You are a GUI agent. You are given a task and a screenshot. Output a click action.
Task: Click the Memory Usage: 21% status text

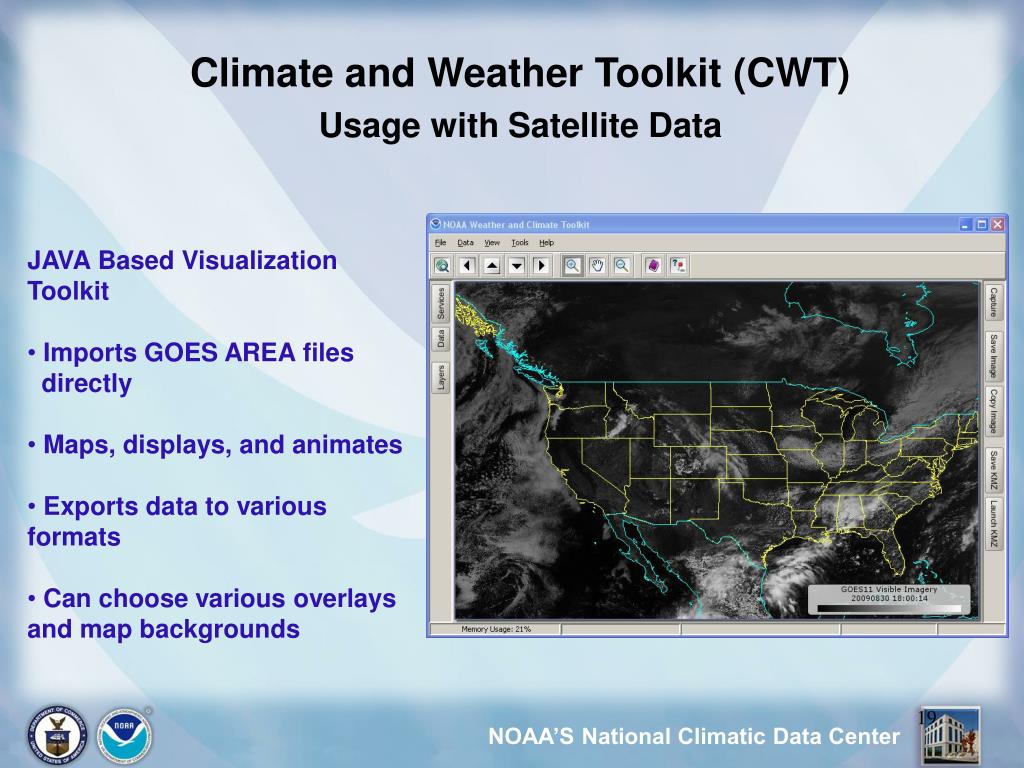coord(496,629)
